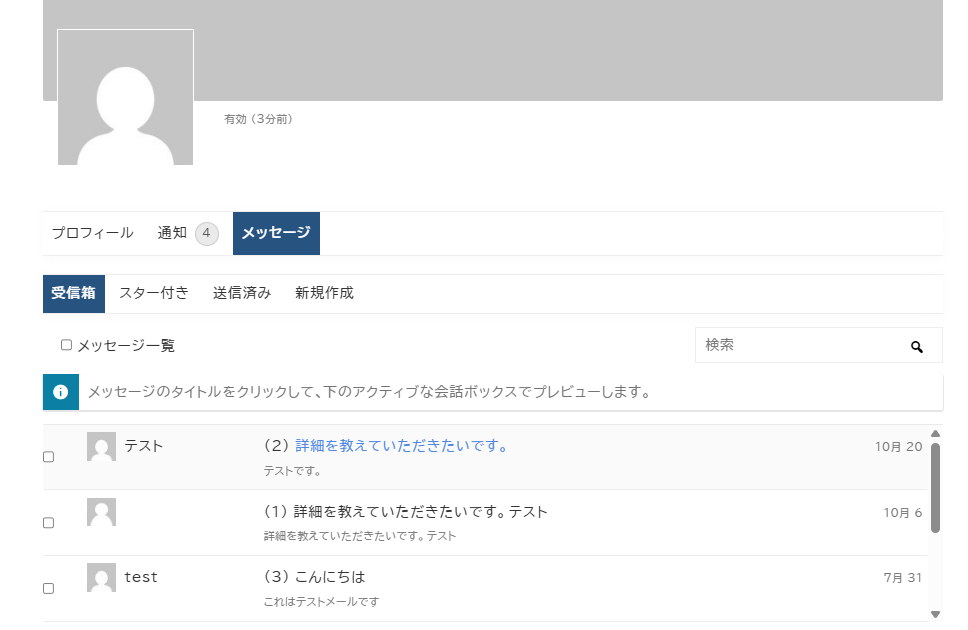Open the プロフィール tab
Viewport: 968px width, 630px height.
[92, 233]
